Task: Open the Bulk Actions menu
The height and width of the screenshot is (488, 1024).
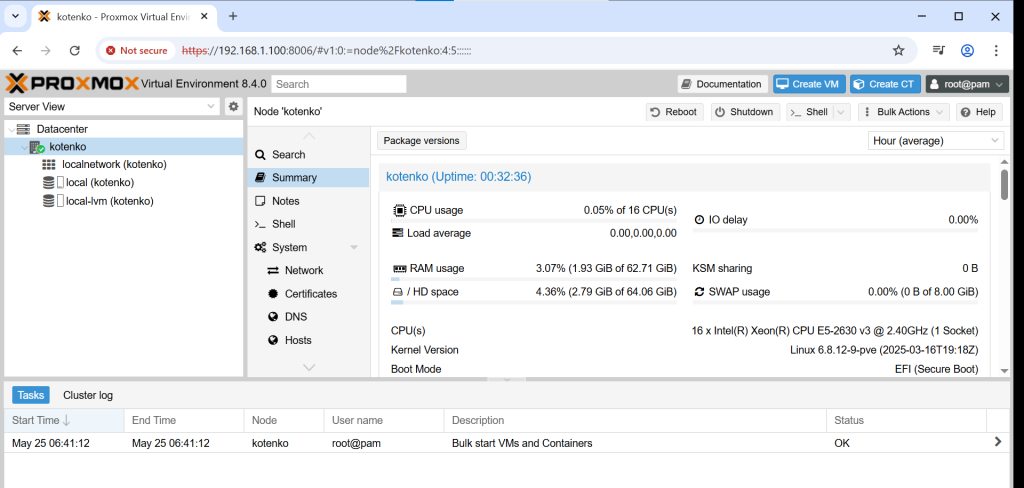Action: coord(904,112)
